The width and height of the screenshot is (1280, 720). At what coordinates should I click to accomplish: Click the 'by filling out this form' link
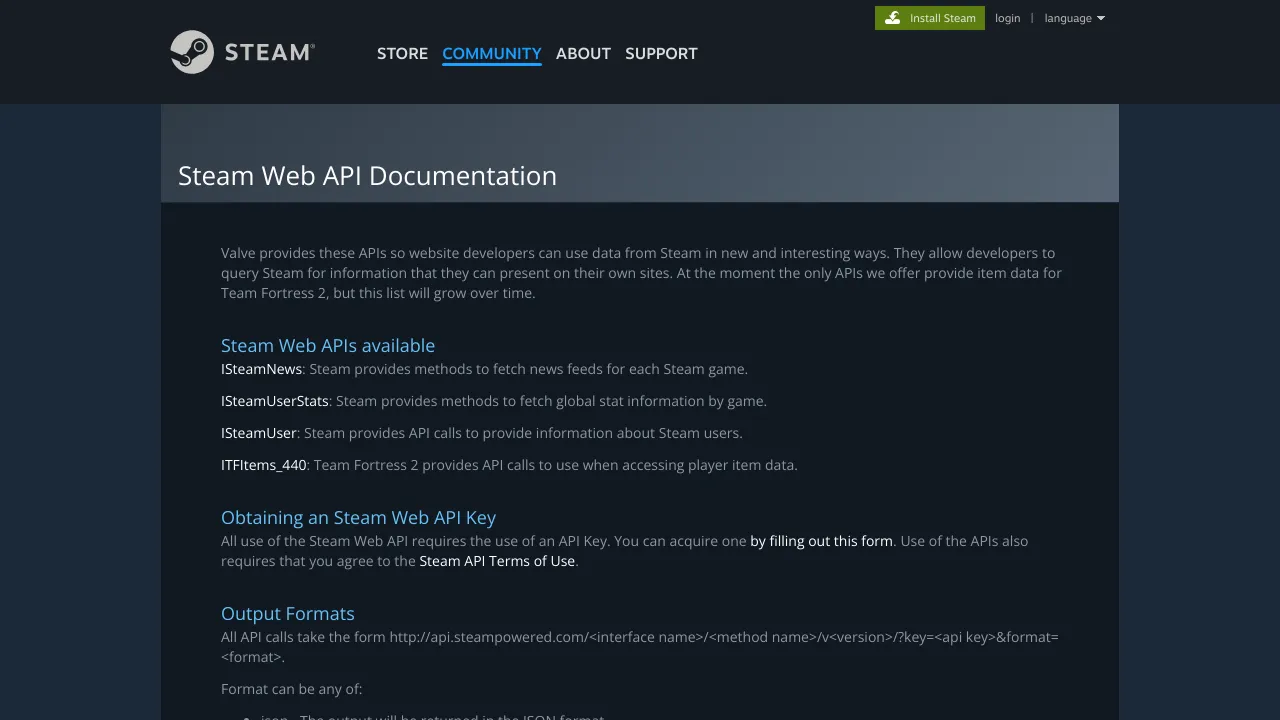click(821, 541)
